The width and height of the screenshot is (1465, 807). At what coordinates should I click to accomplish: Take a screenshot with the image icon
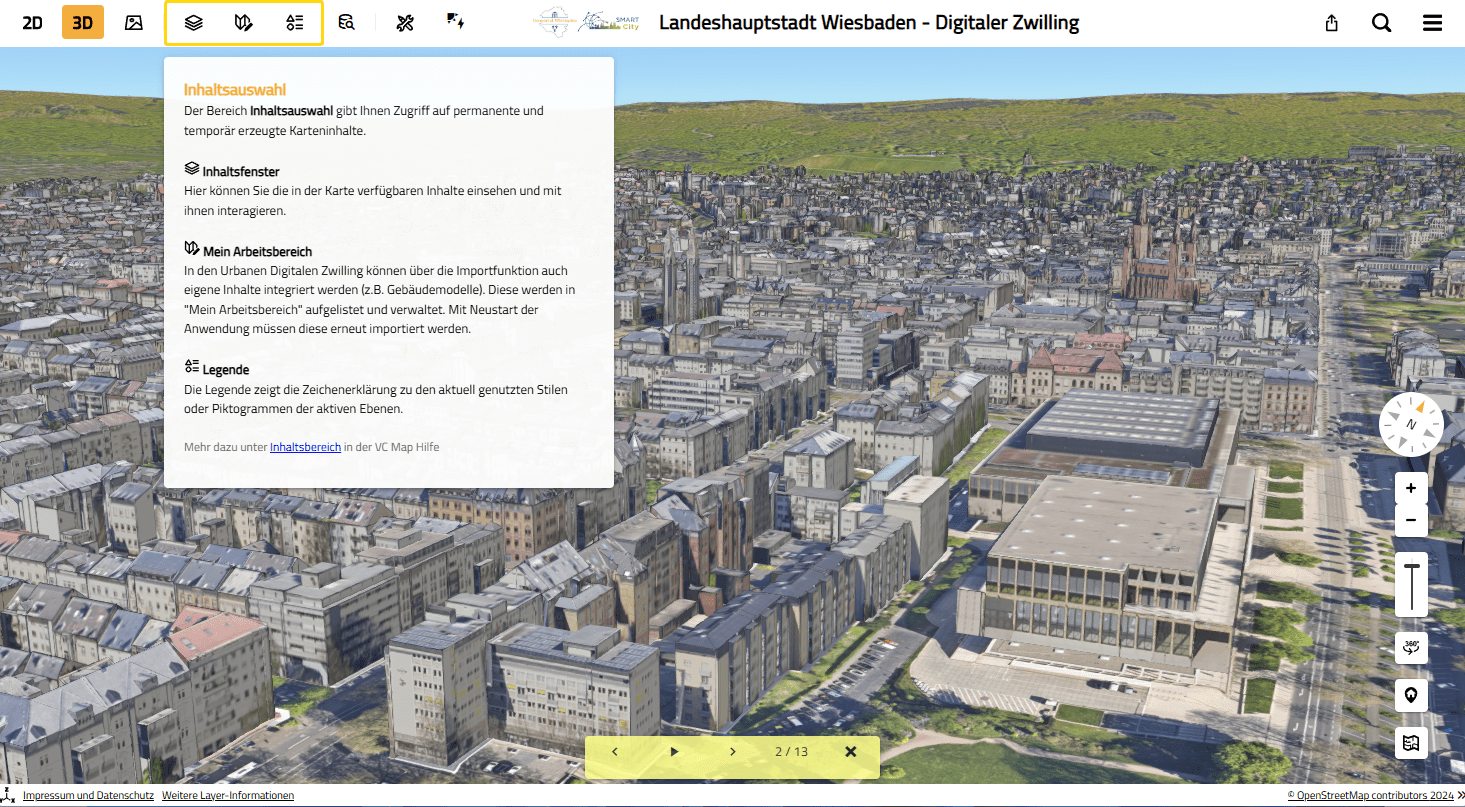pyautogui.click(x=133, y=22)
